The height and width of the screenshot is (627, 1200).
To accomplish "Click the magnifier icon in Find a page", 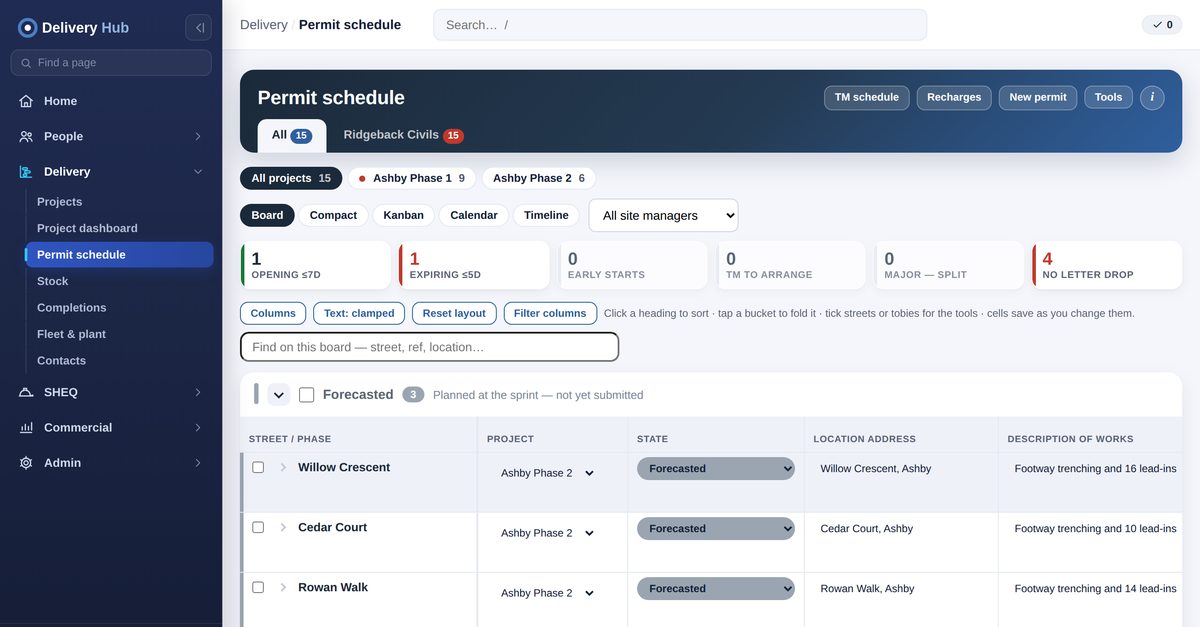I will pyautogui.click(x=26, y=63).
